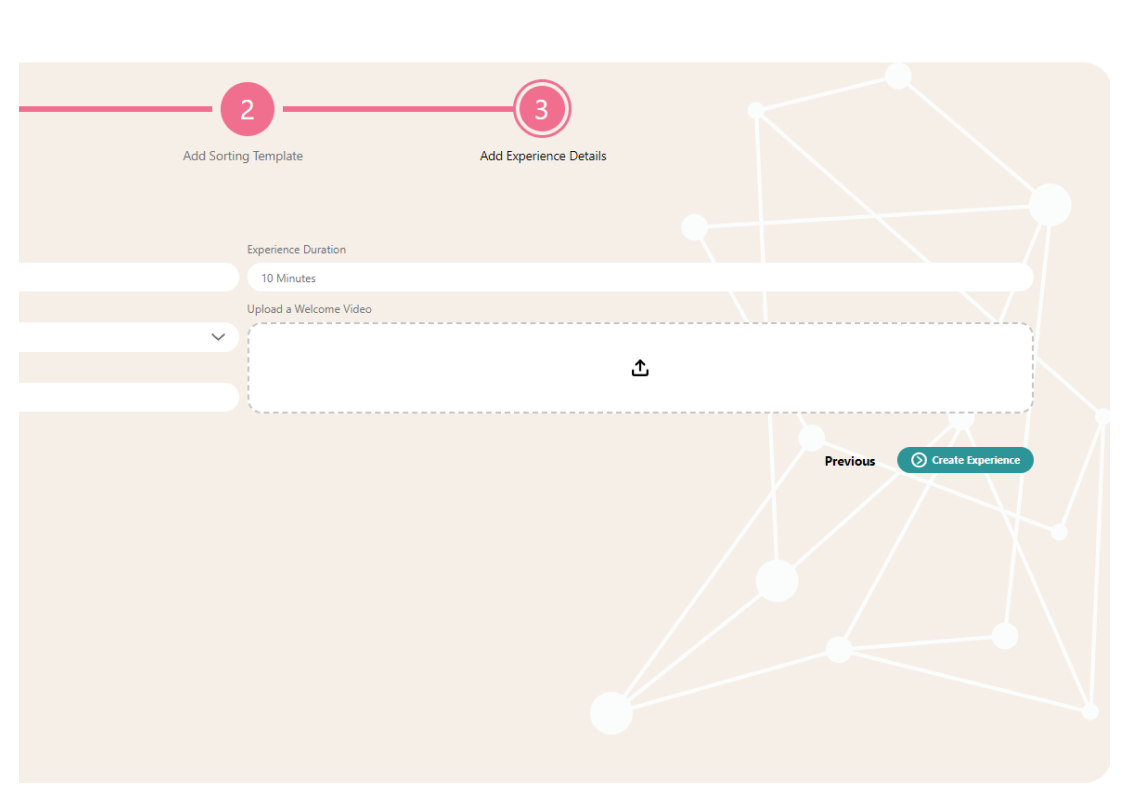Click the Experience Duration field showing 10 Minutes
This screenshot has width=1130, height=811.
(x=640, y=278)
